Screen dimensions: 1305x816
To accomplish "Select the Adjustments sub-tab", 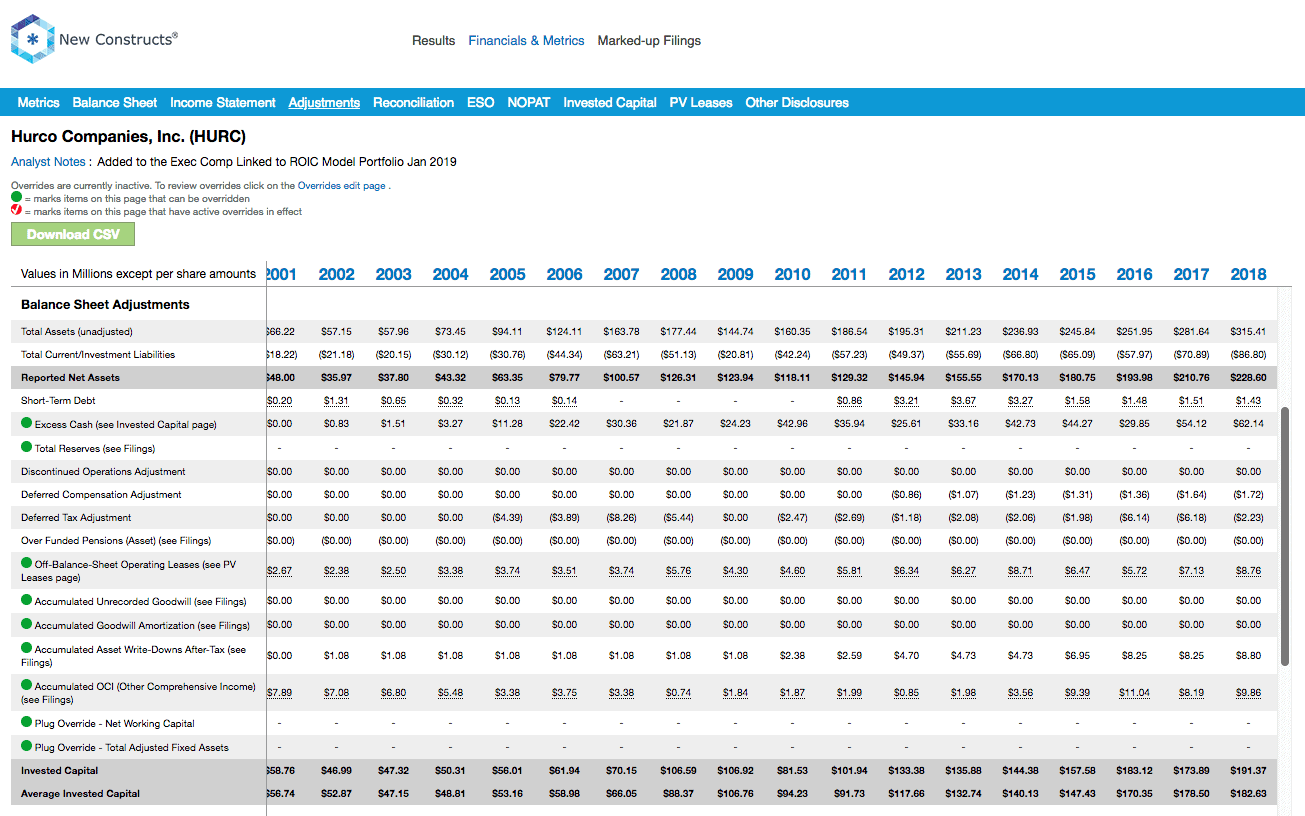I will point(324,103).
